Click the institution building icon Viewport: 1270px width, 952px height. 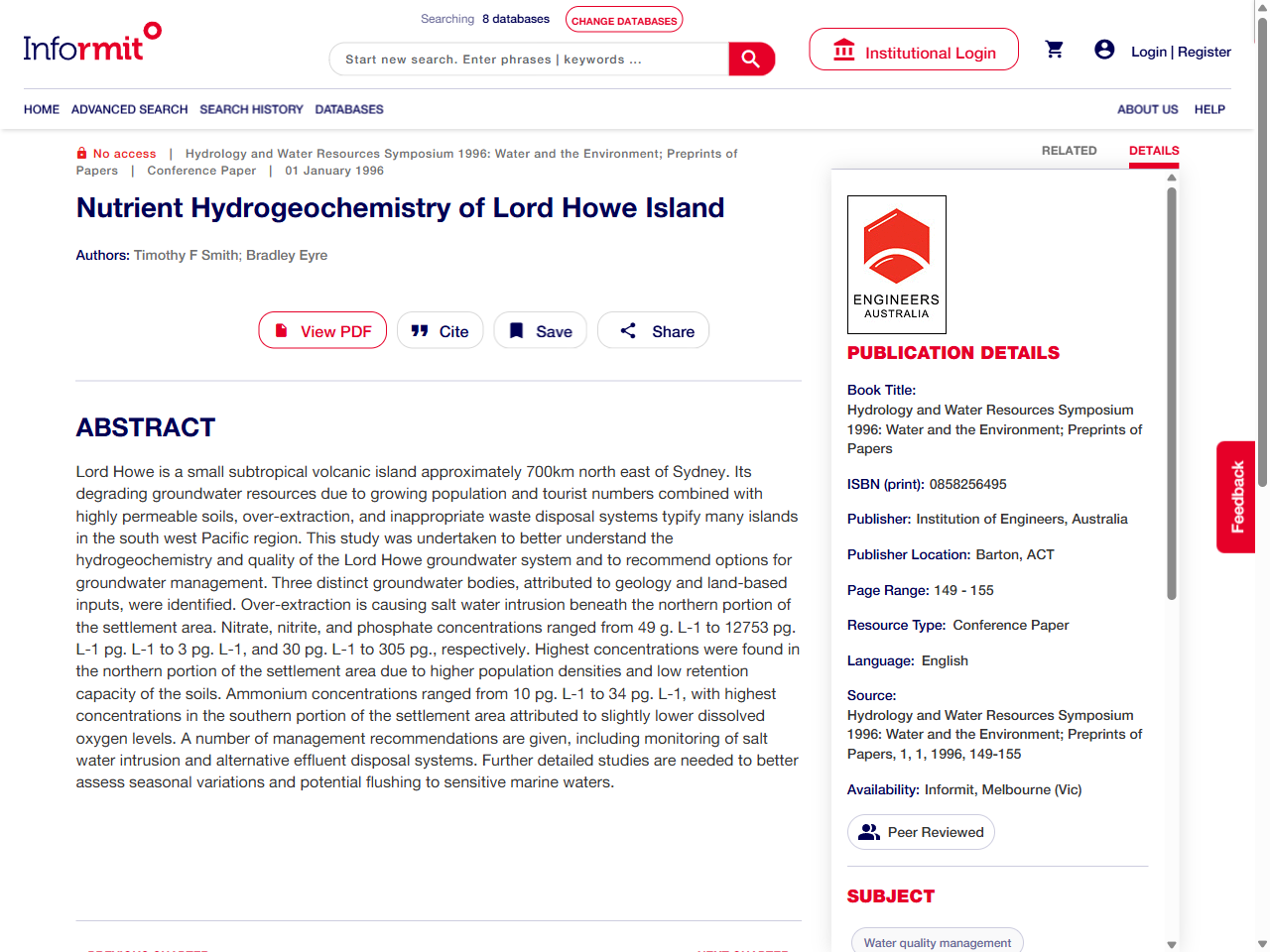coord(844,50)
